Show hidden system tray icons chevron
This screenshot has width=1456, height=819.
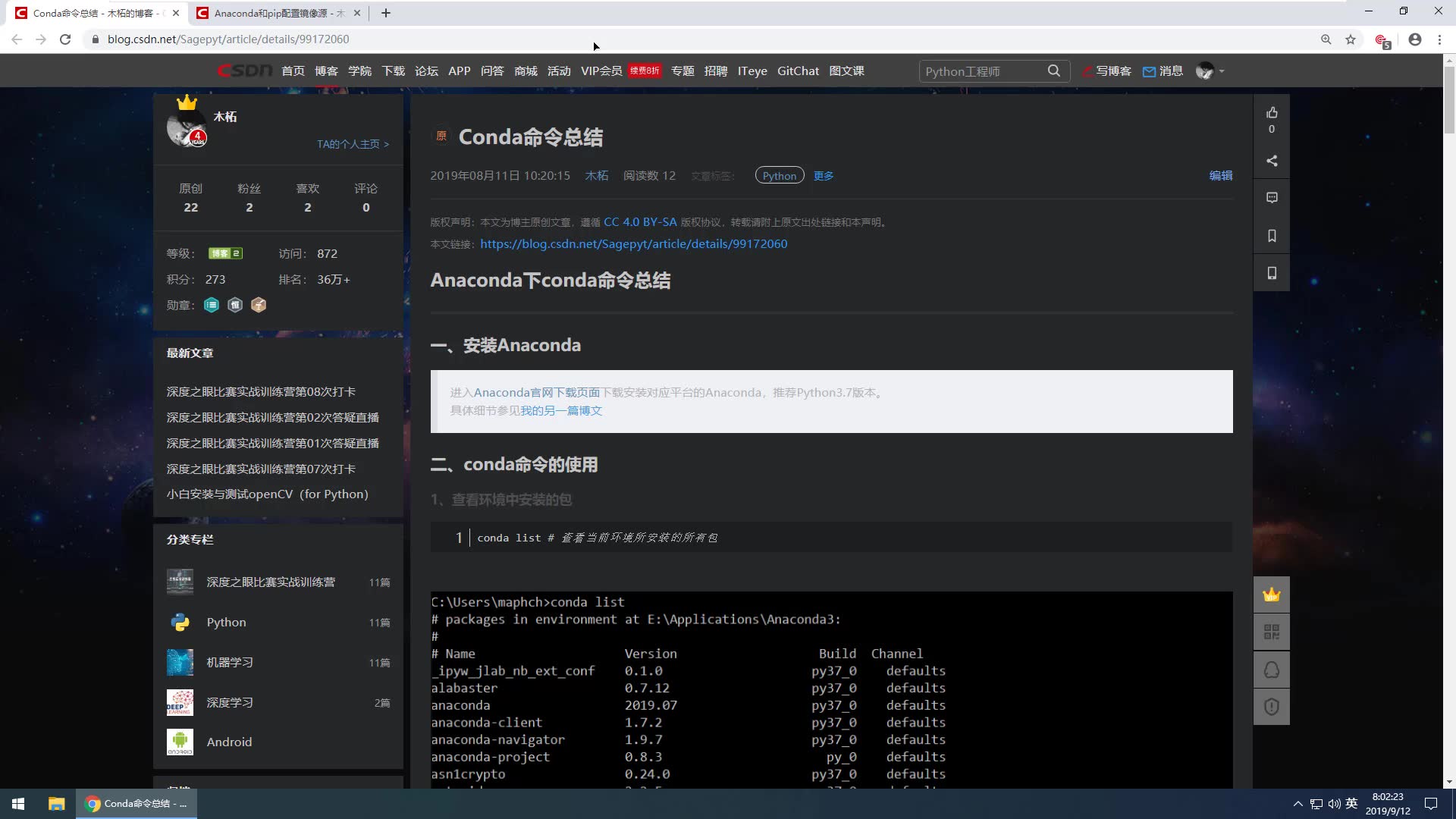point(1298,804)
